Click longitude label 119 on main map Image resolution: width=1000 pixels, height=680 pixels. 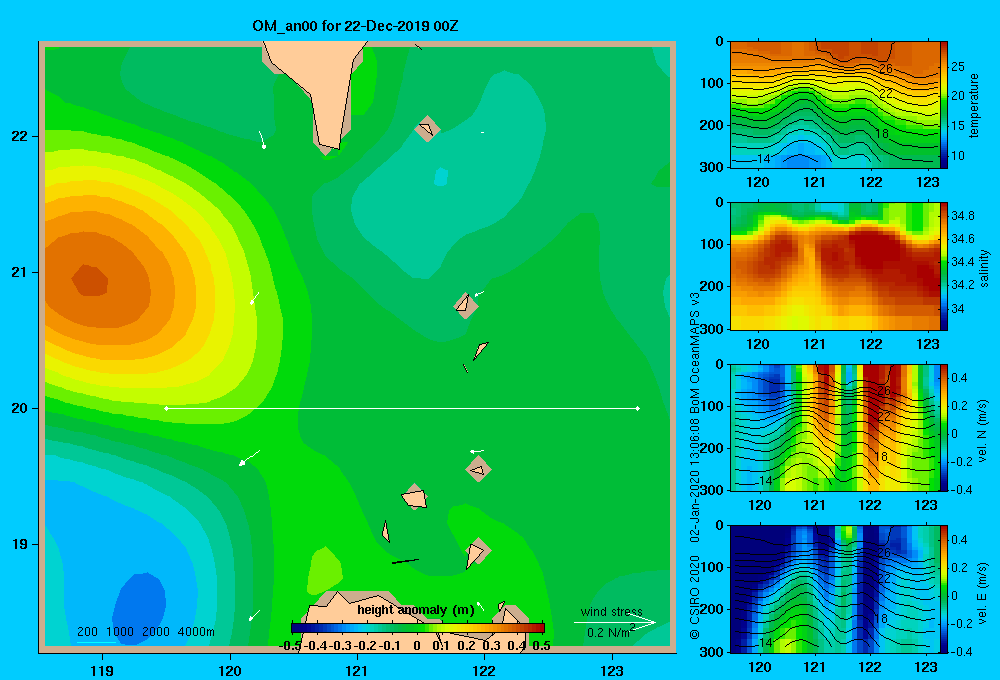coord(102,670)
